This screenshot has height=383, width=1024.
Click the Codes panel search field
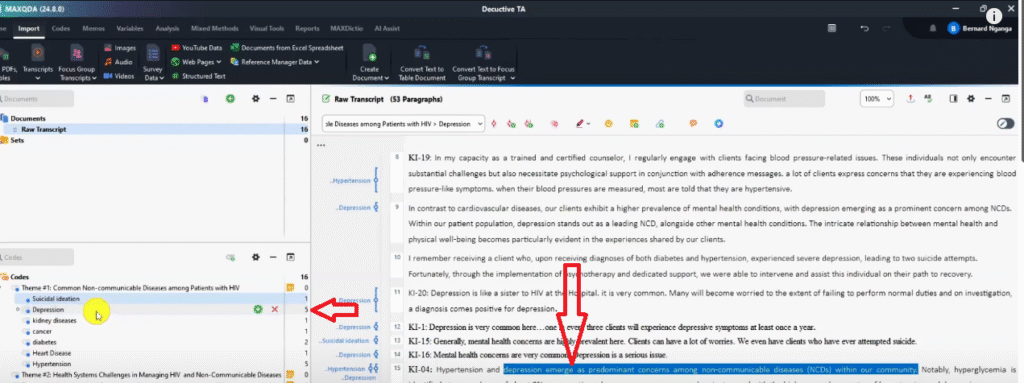point(37,258)
